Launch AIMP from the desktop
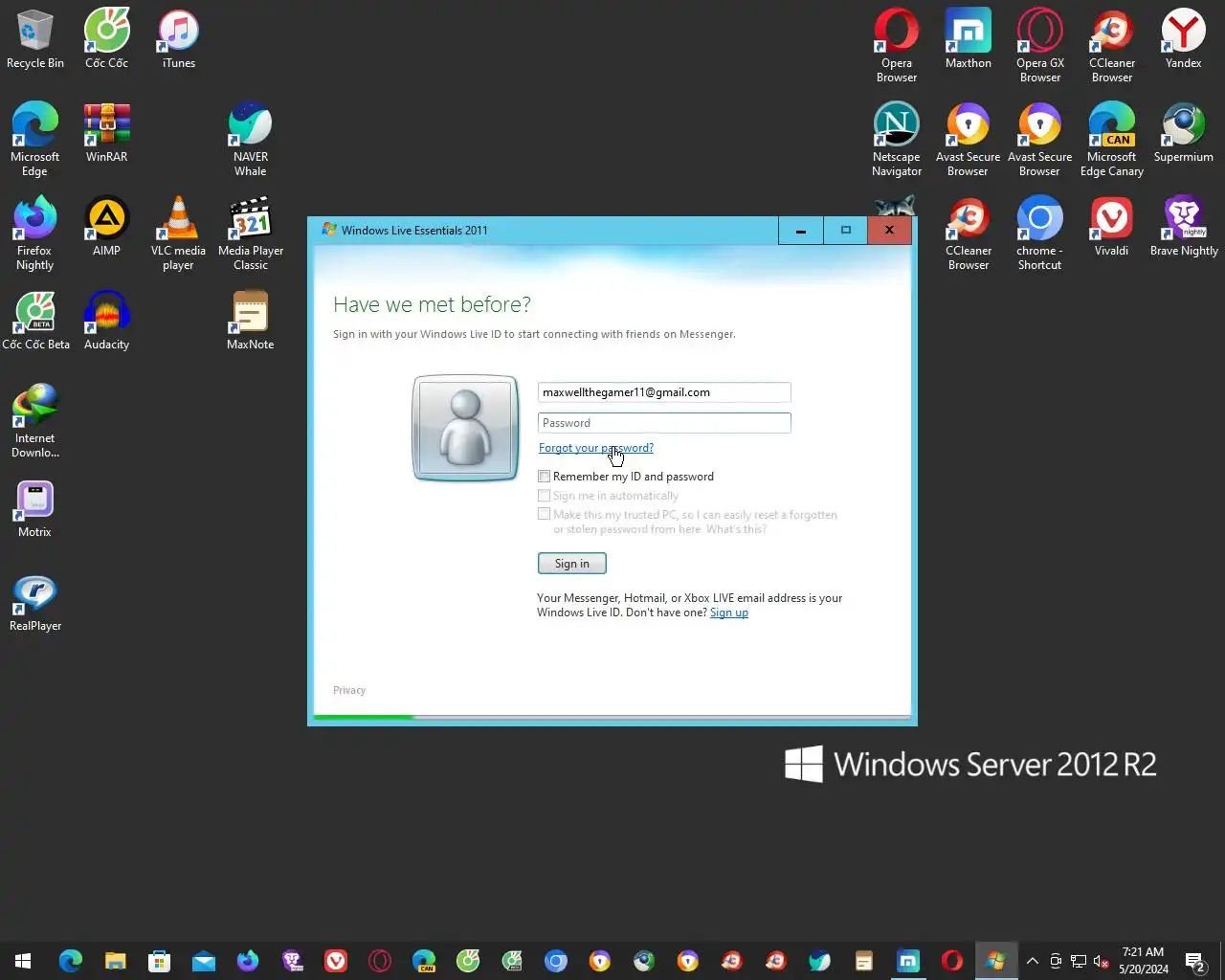The height and width of the screenshot is (980, 1225). click(106, 227)
